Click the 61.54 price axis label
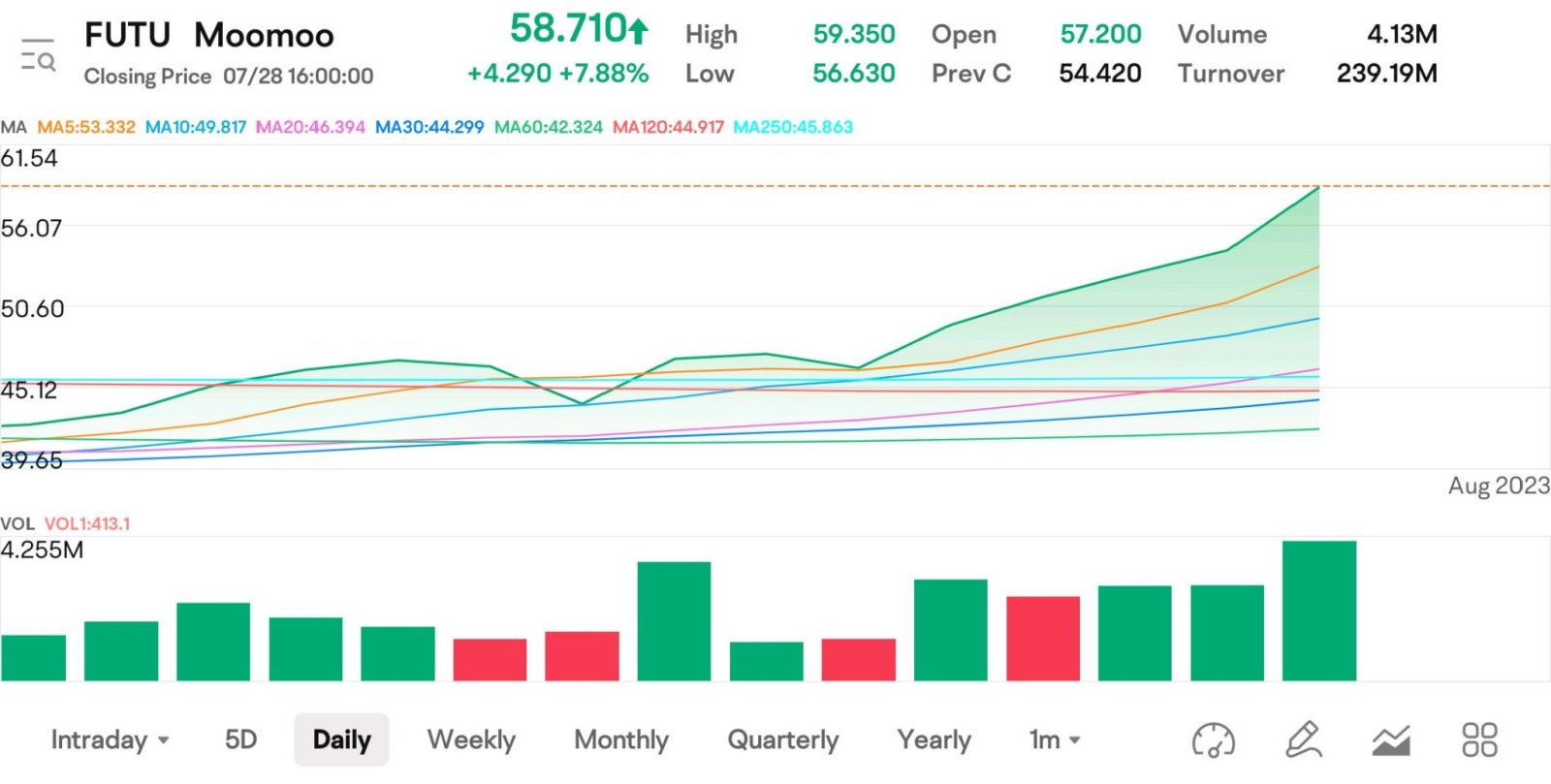 tap(29, 158)
